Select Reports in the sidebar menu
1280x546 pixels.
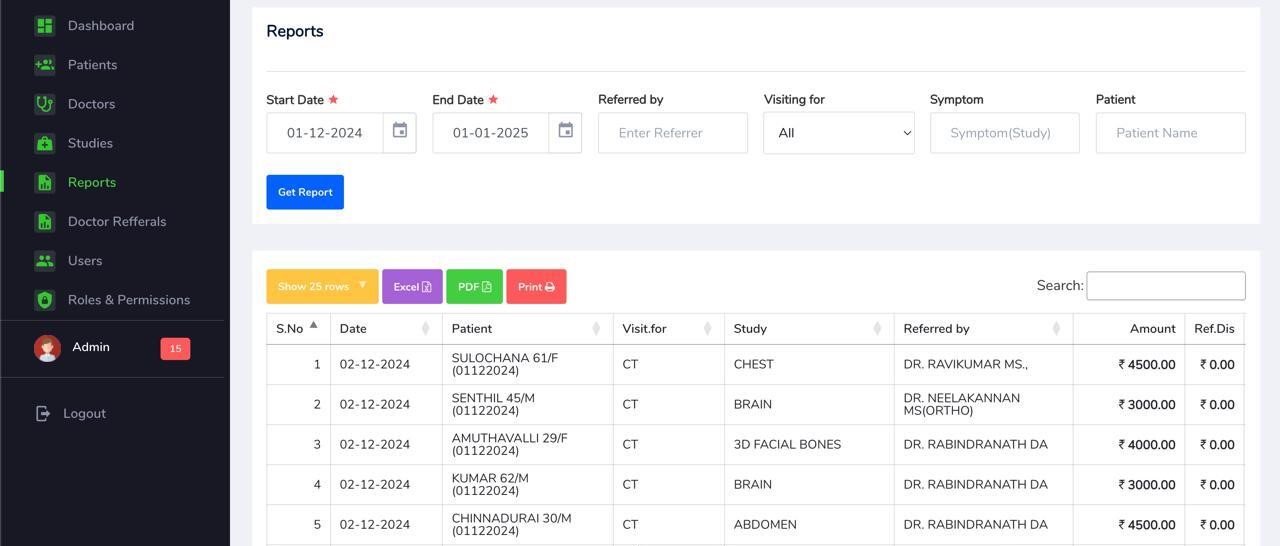tap(92, 183)
